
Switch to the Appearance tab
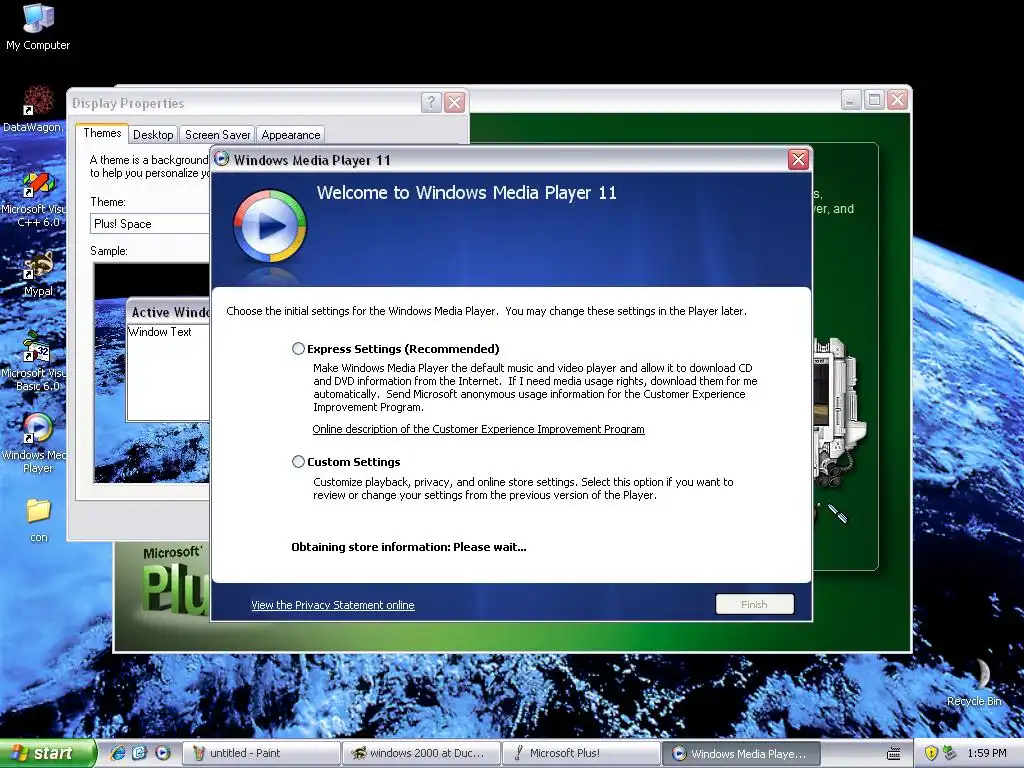pos(291,135)
